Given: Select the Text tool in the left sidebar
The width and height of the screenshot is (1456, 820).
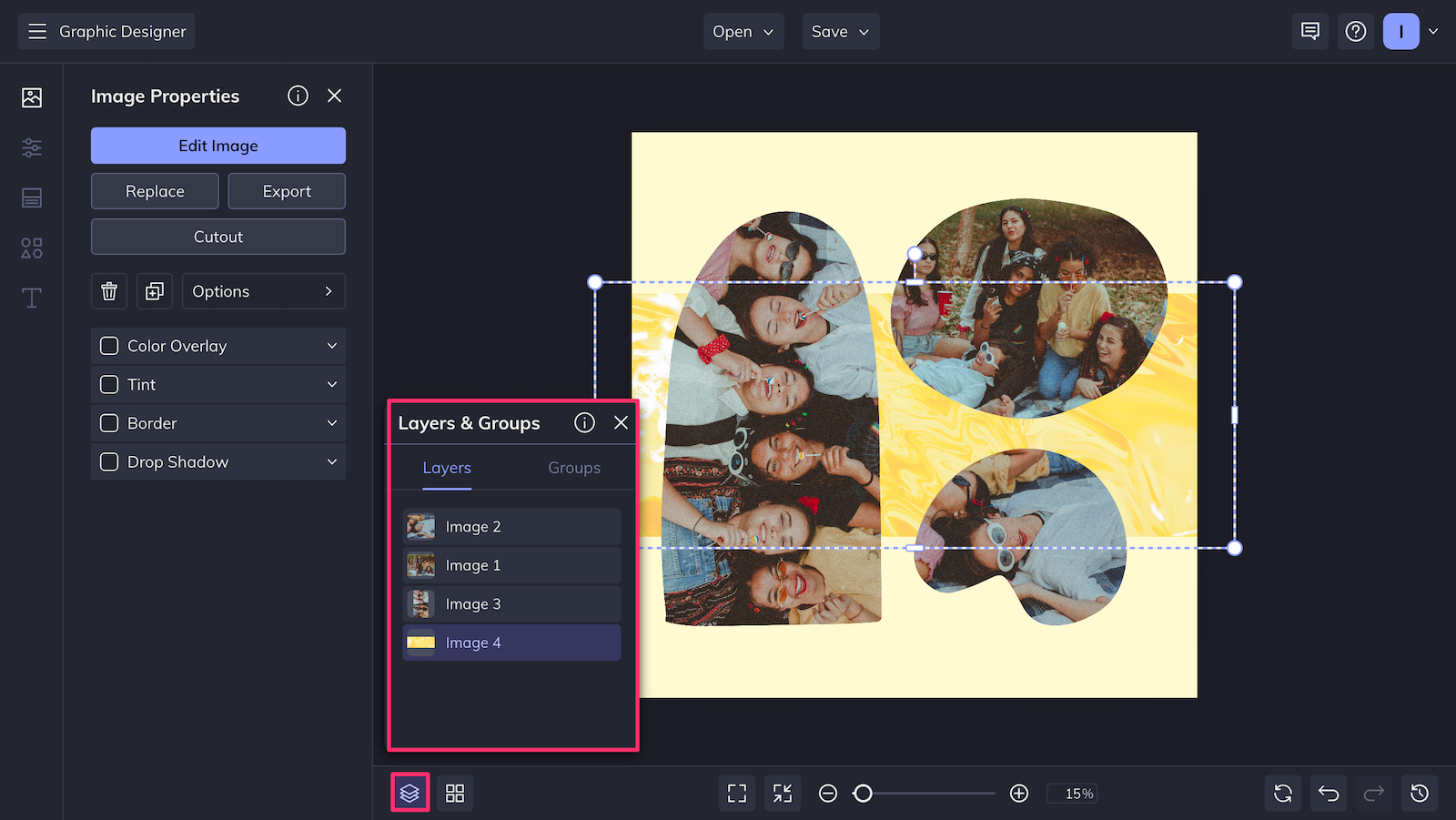Looking at the screenshot, I should click(31, 298).
